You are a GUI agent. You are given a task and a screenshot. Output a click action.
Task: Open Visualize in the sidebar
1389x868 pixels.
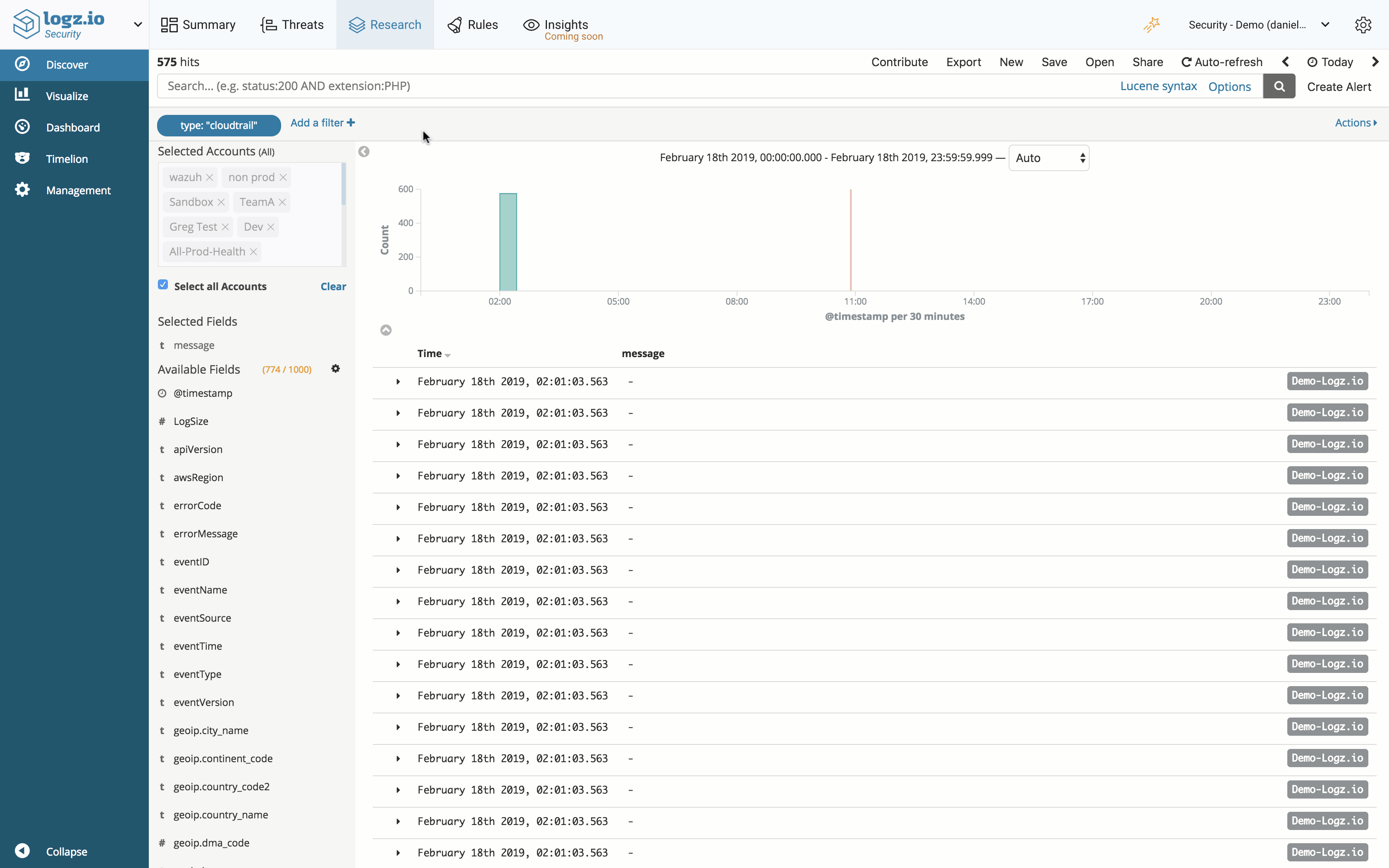74,96
